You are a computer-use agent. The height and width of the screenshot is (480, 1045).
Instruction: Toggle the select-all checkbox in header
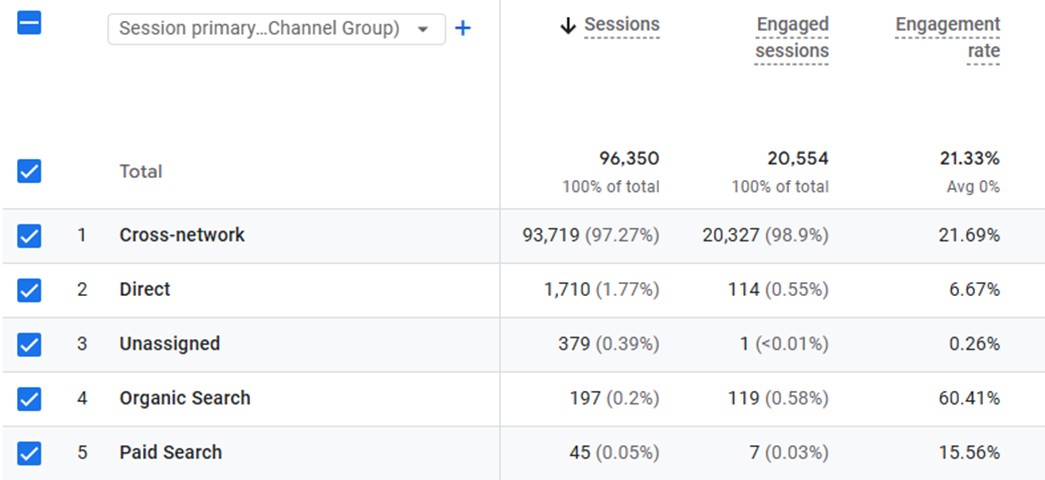coord(30,24)
